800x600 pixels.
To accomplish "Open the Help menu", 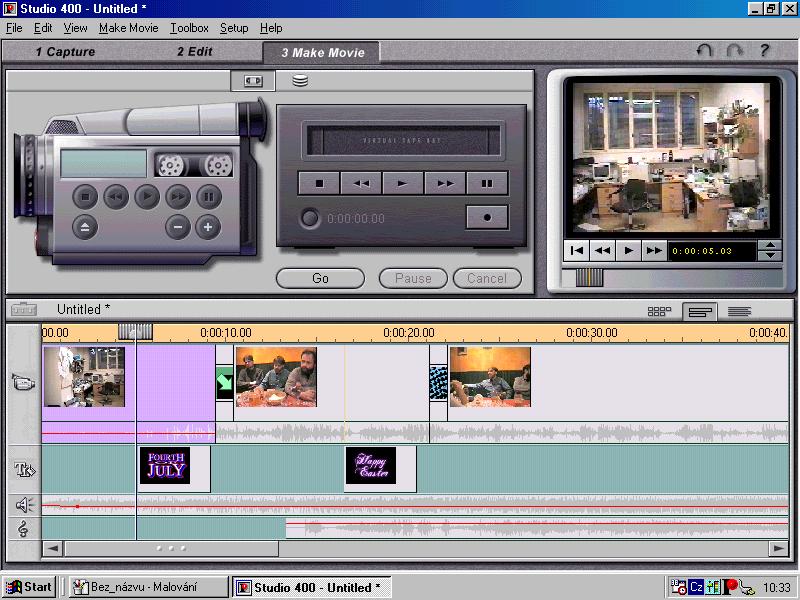I will 271,28.
